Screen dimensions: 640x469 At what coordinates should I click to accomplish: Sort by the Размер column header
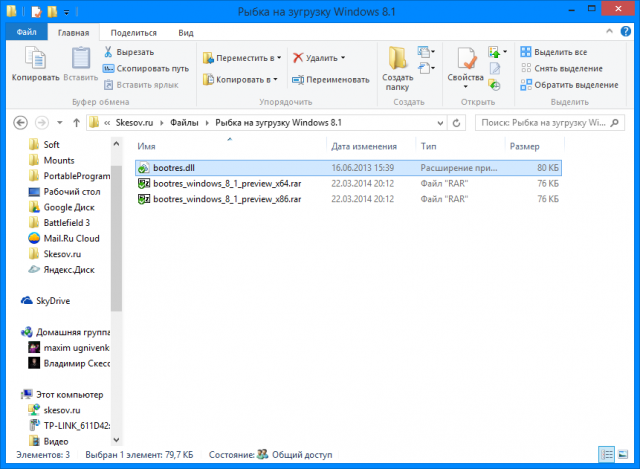tap(534, 146)
